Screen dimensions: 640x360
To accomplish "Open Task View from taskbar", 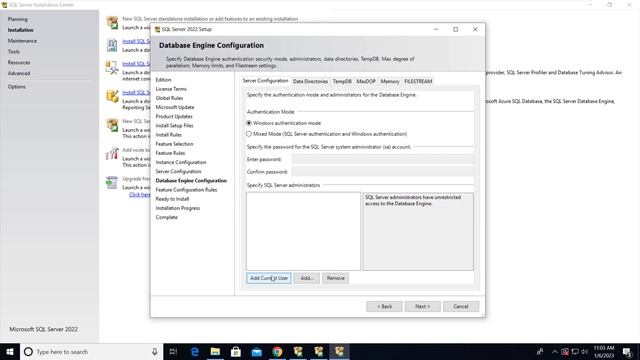I will (173, 351).
